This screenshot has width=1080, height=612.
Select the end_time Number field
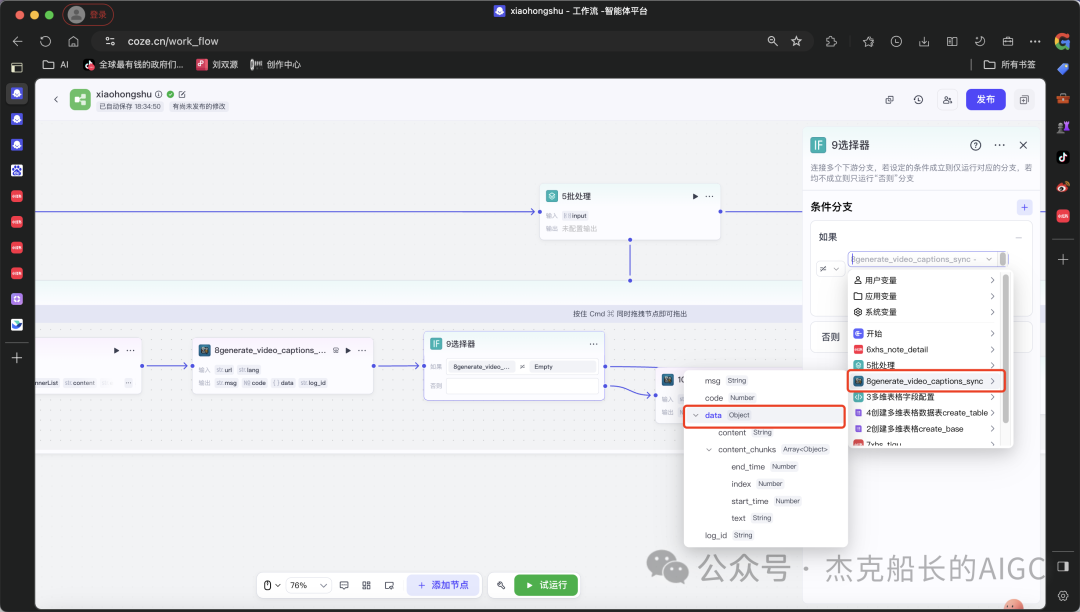pyautogui.click(x=765, y=467)
